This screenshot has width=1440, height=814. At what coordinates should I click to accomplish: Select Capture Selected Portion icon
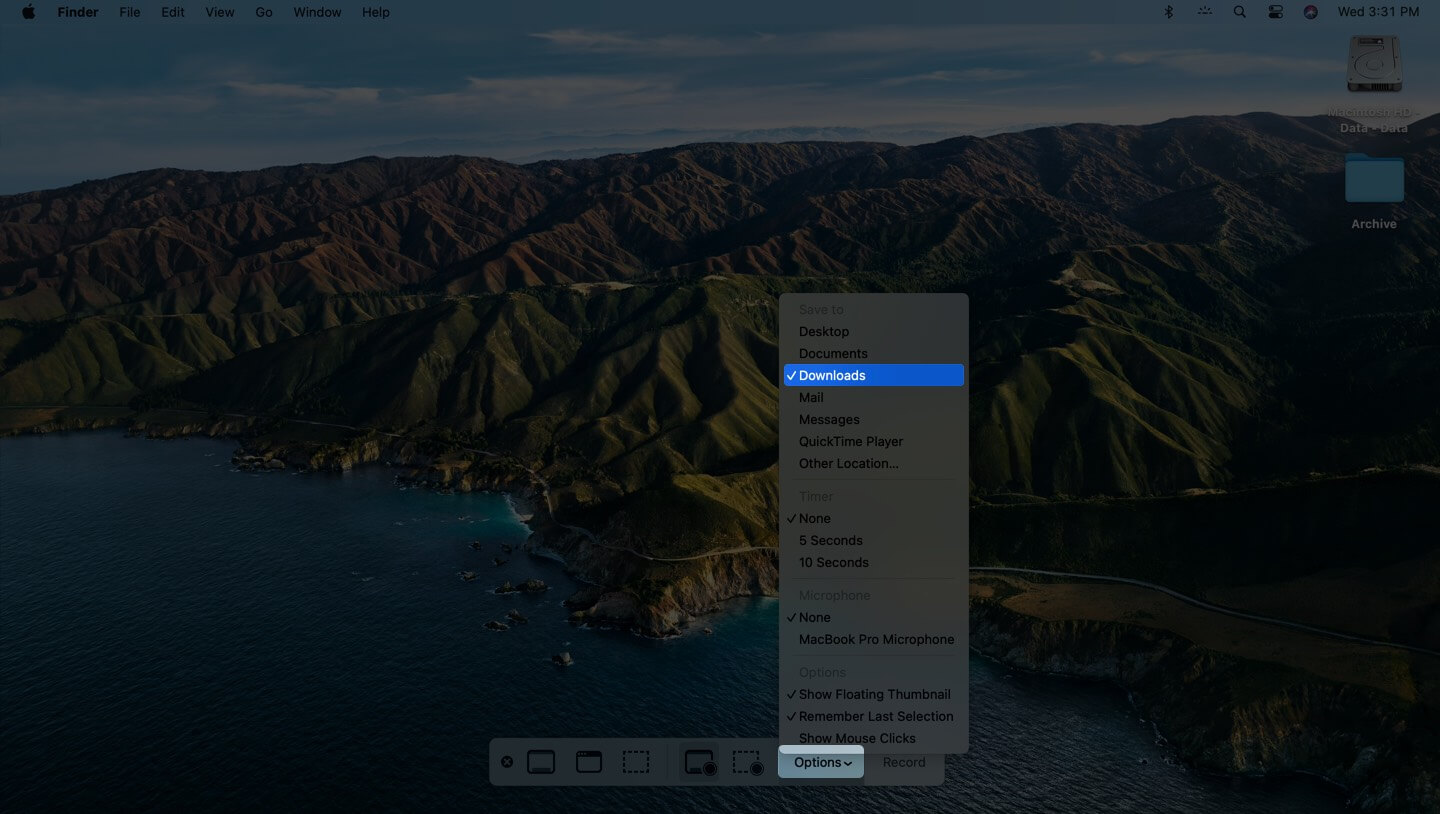[x=636, y=762]
